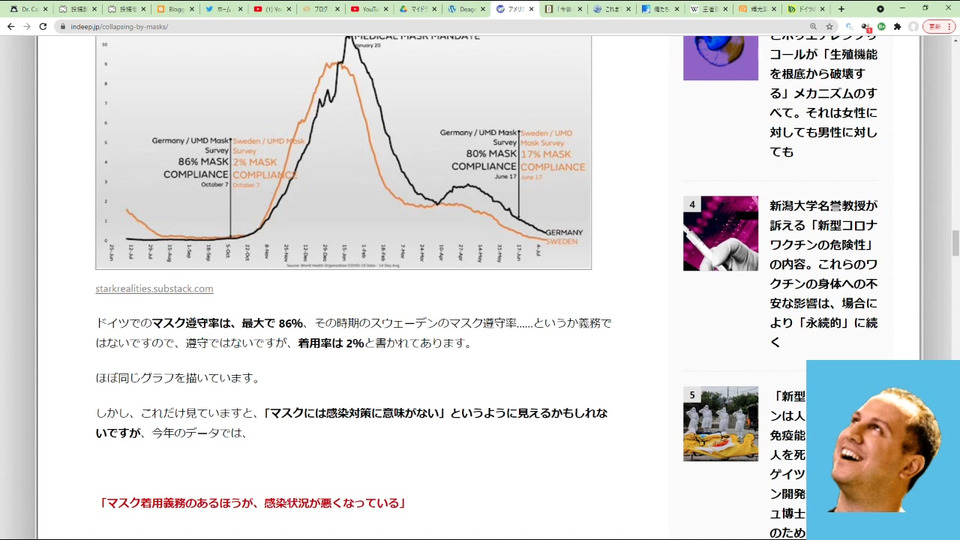Screen dimensions: 960x540
Task: Go forward to the next page
Action: (27, 27)
